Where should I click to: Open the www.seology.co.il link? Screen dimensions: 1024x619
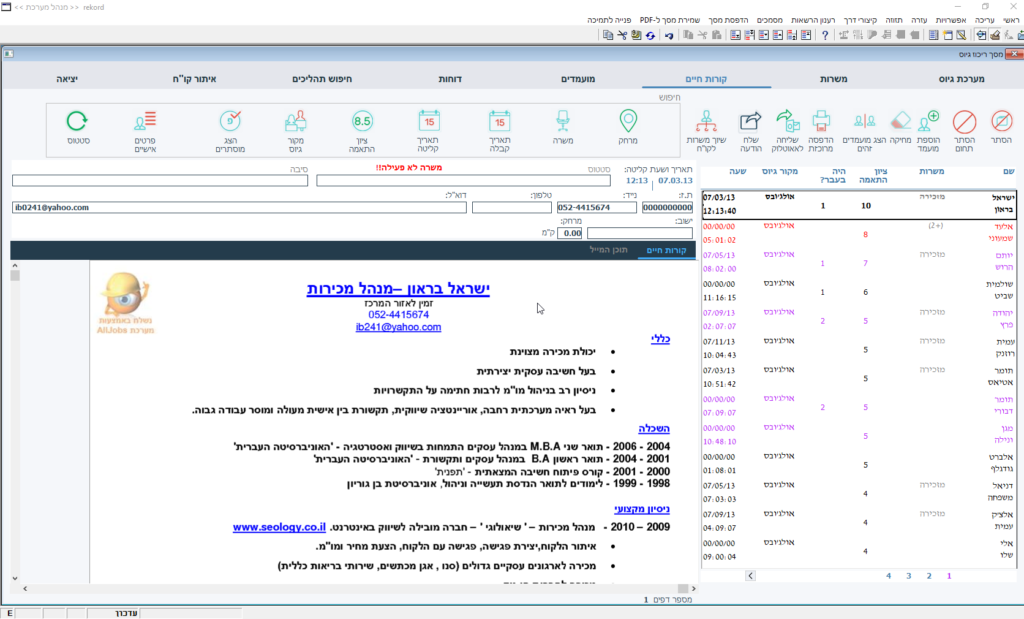pos(279,527)
